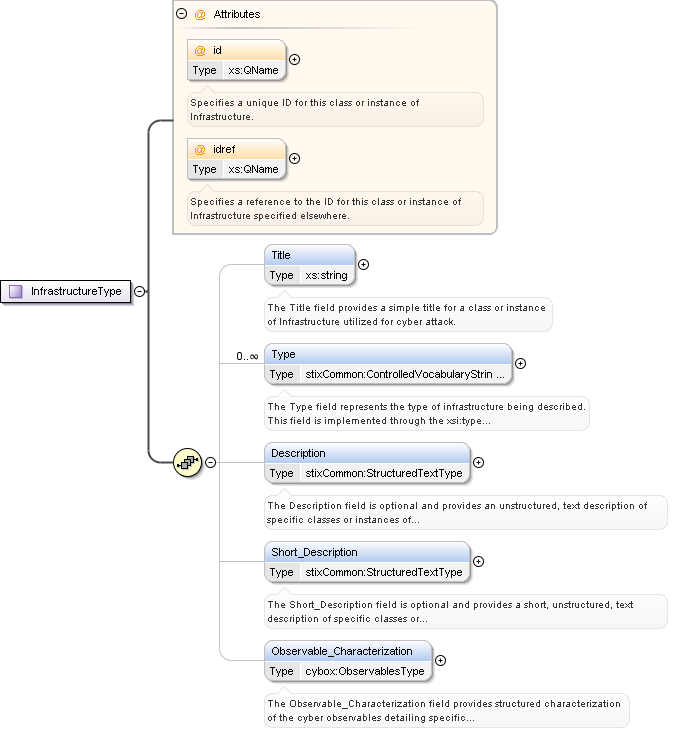Screen dimensions: 675x731
Task: Select the Title element box
Action: click(309, 255)
